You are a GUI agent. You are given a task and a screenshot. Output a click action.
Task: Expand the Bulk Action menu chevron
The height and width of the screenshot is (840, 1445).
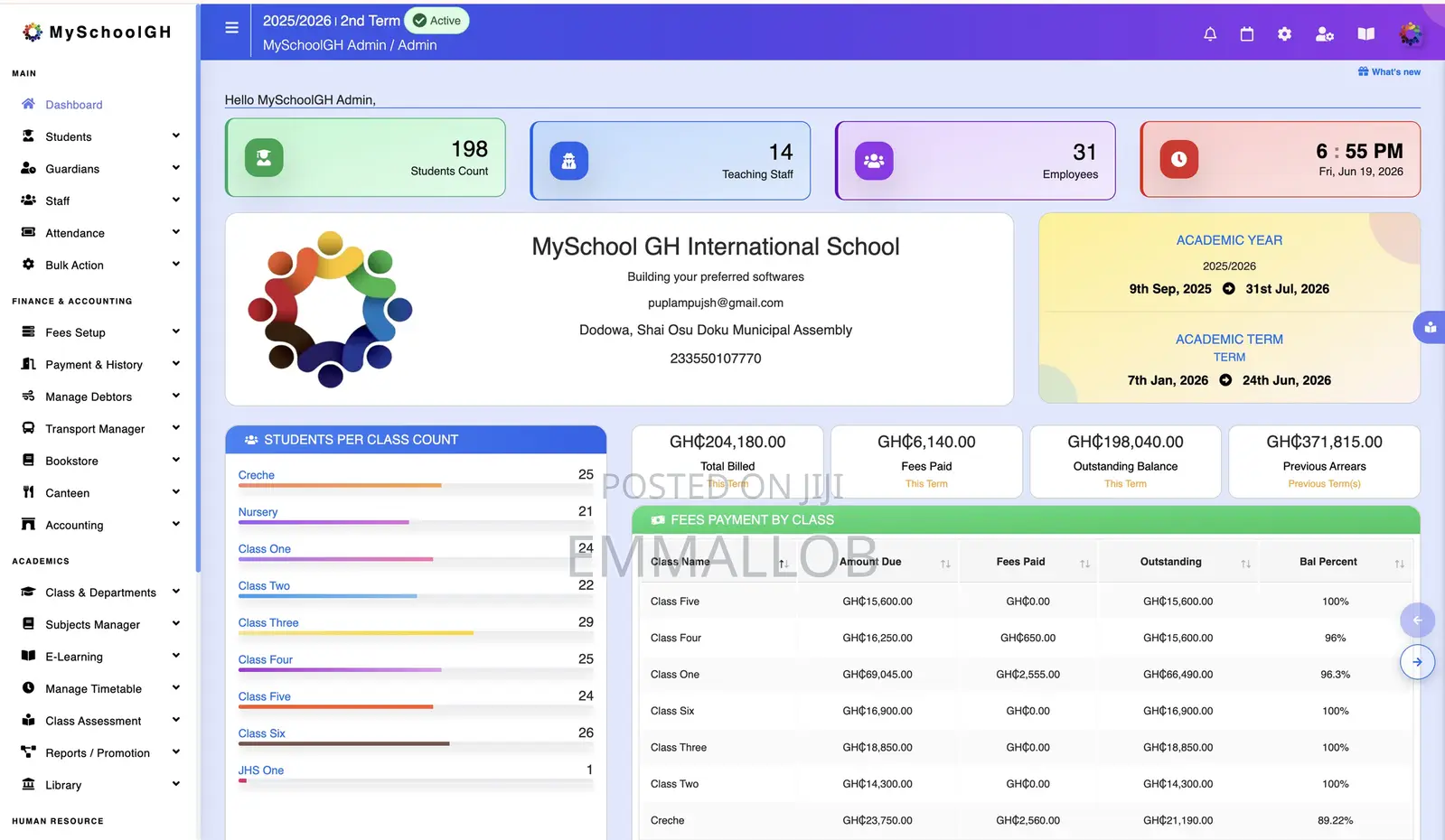click(175, 264)
